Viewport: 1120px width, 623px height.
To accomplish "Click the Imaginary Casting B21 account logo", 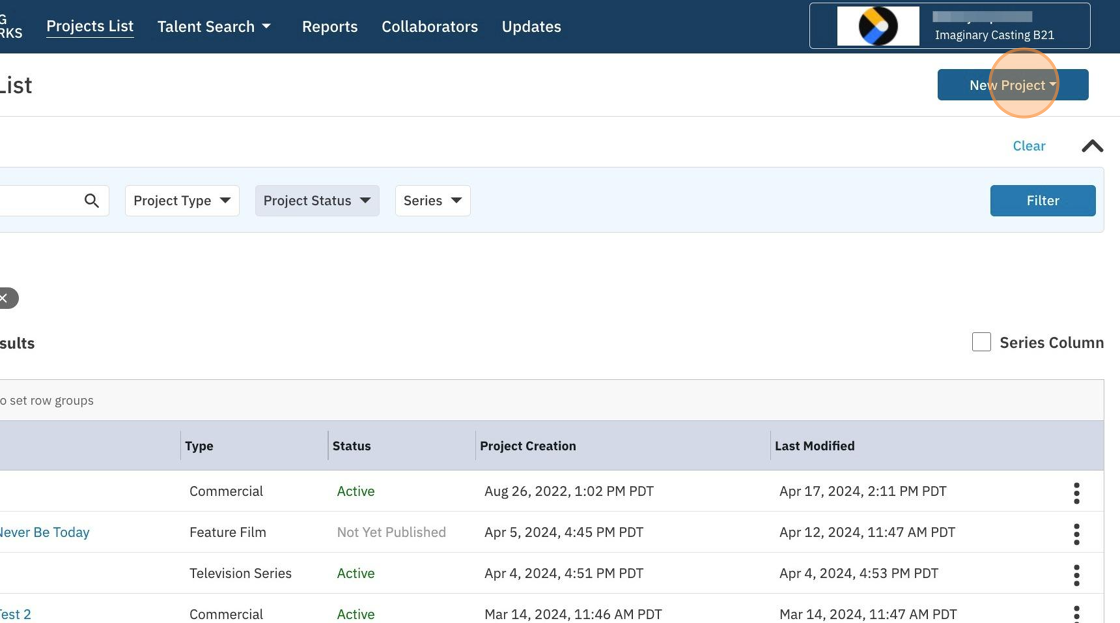I will [877, 26].
